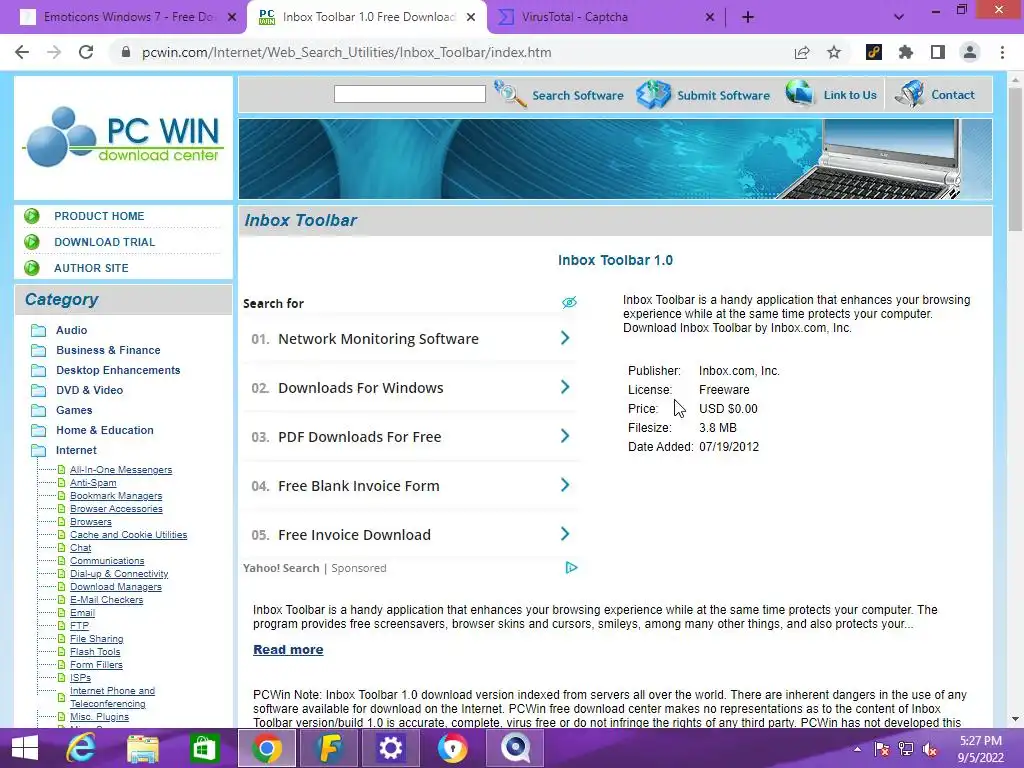Open the Chrome three-dot menu
The width and height of the screenshot is (1024, 768).
(1002, 52)
